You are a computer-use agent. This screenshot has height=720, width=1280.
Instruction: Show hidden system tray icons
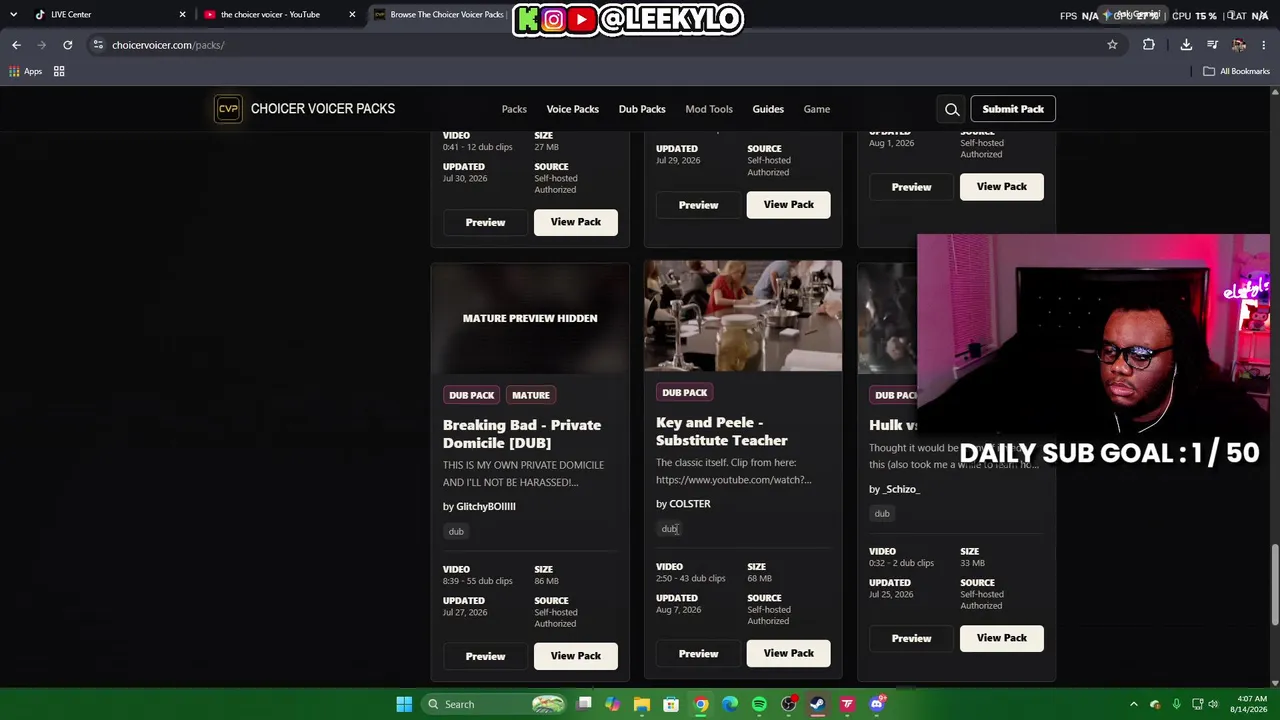tap(1133, 704)
